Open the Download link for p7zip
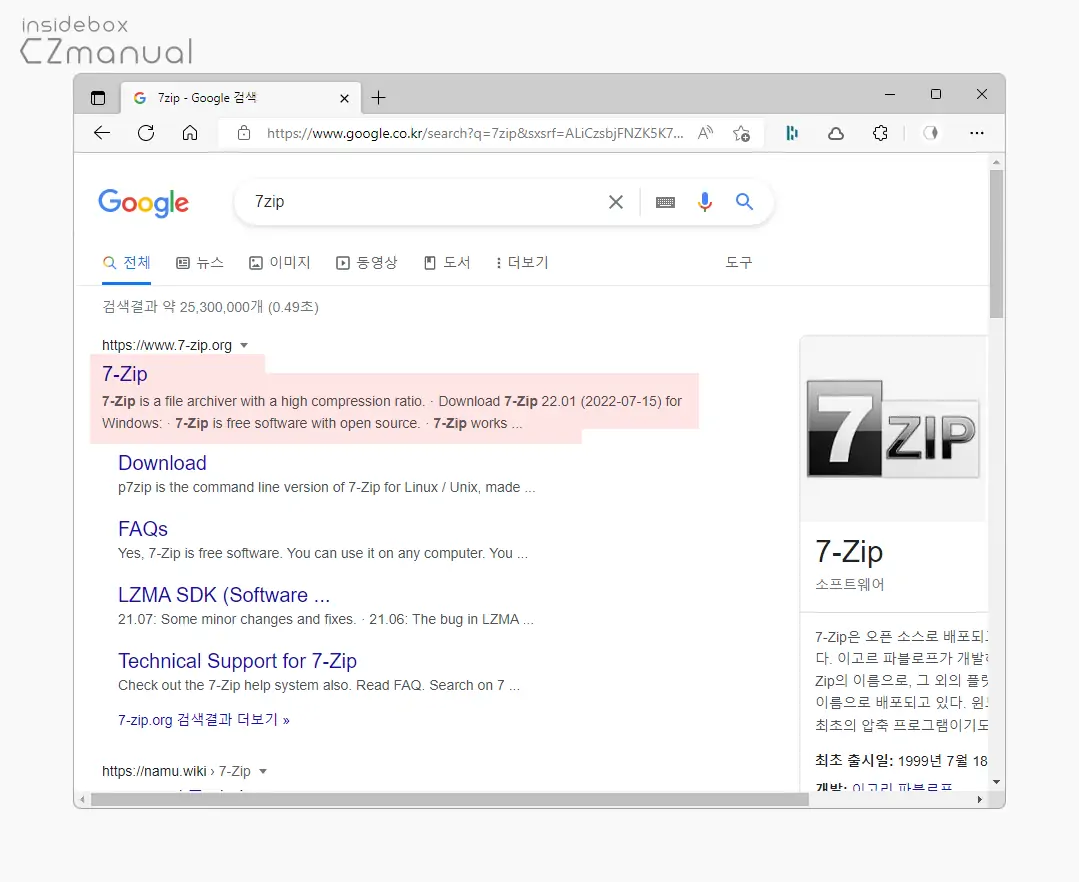The image size is (1079, 882). click(162, 463)
